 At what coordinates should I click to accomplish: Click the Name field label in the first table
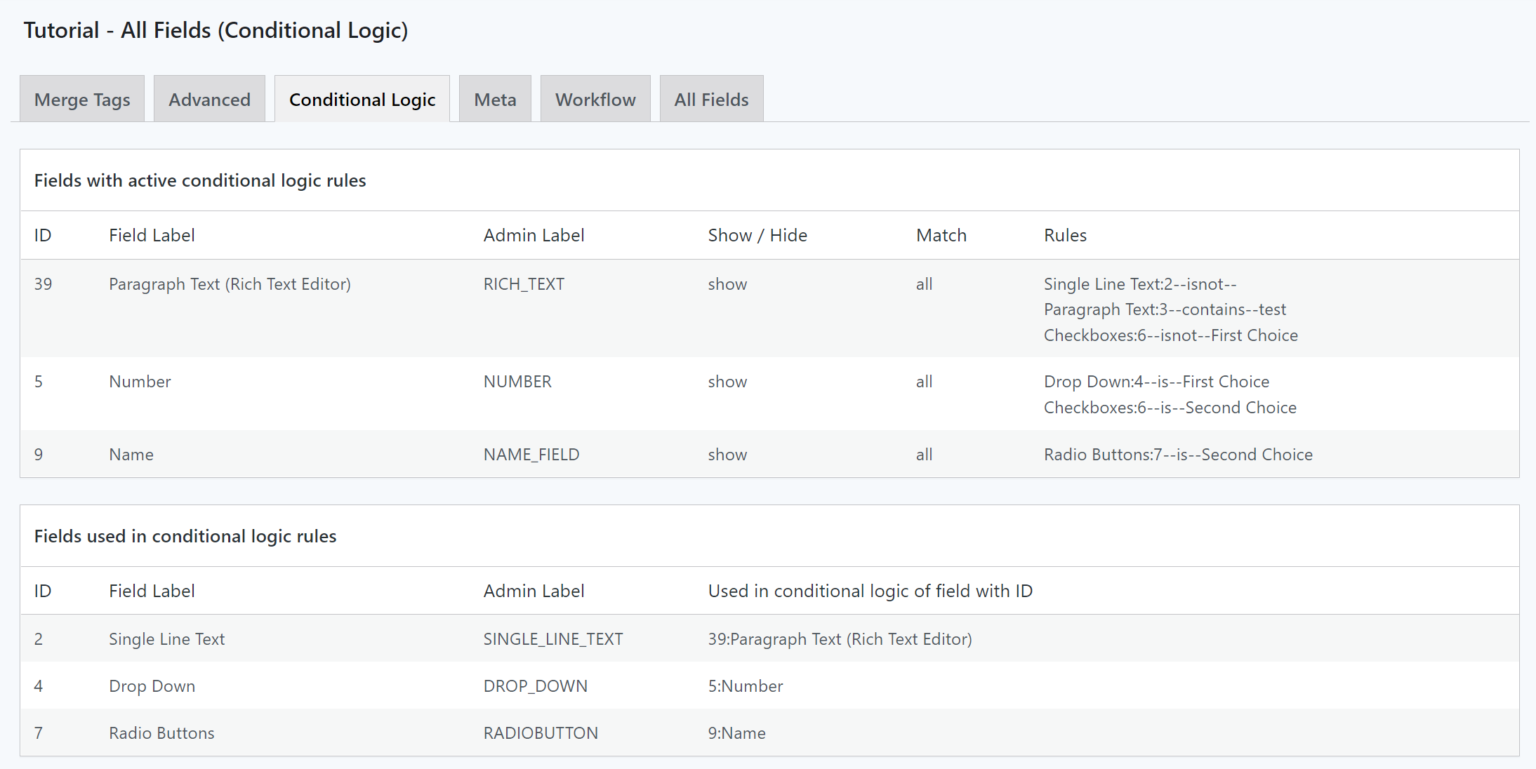(131, 454)
